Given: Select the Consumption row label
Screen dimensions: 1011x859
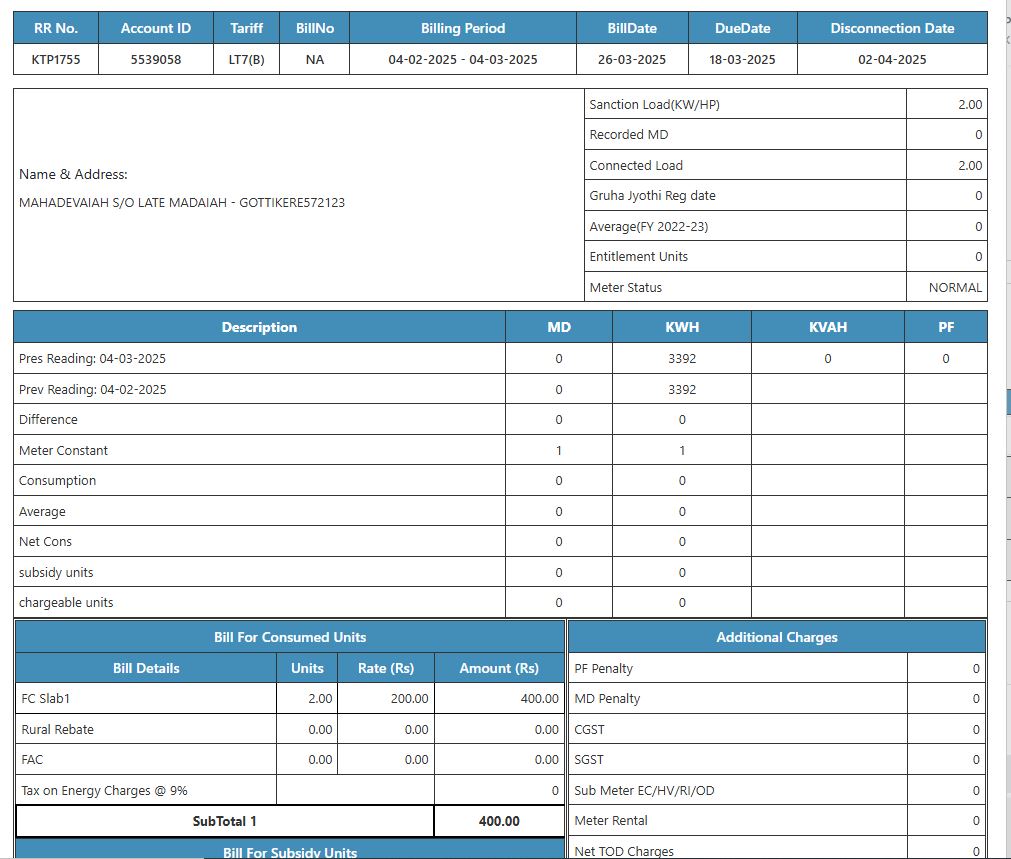Looking at the screenshot, I should [x=57, y=481].
